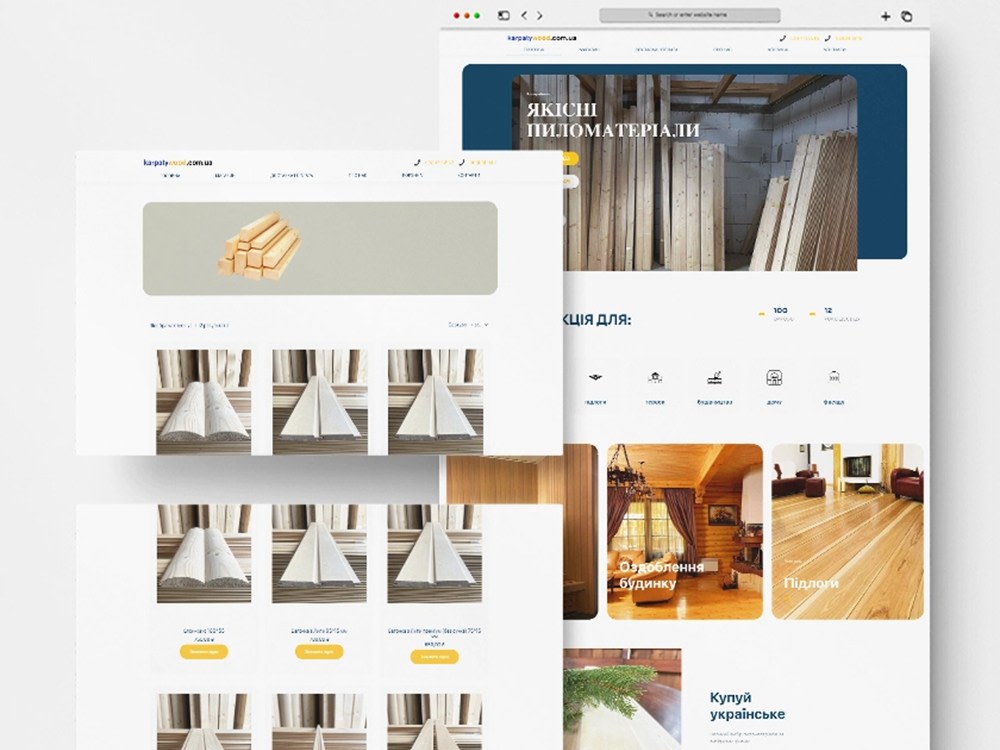Click the spruce branch image beside 'Купуй українське'
1000x750 pixels.
pos(622,699)
